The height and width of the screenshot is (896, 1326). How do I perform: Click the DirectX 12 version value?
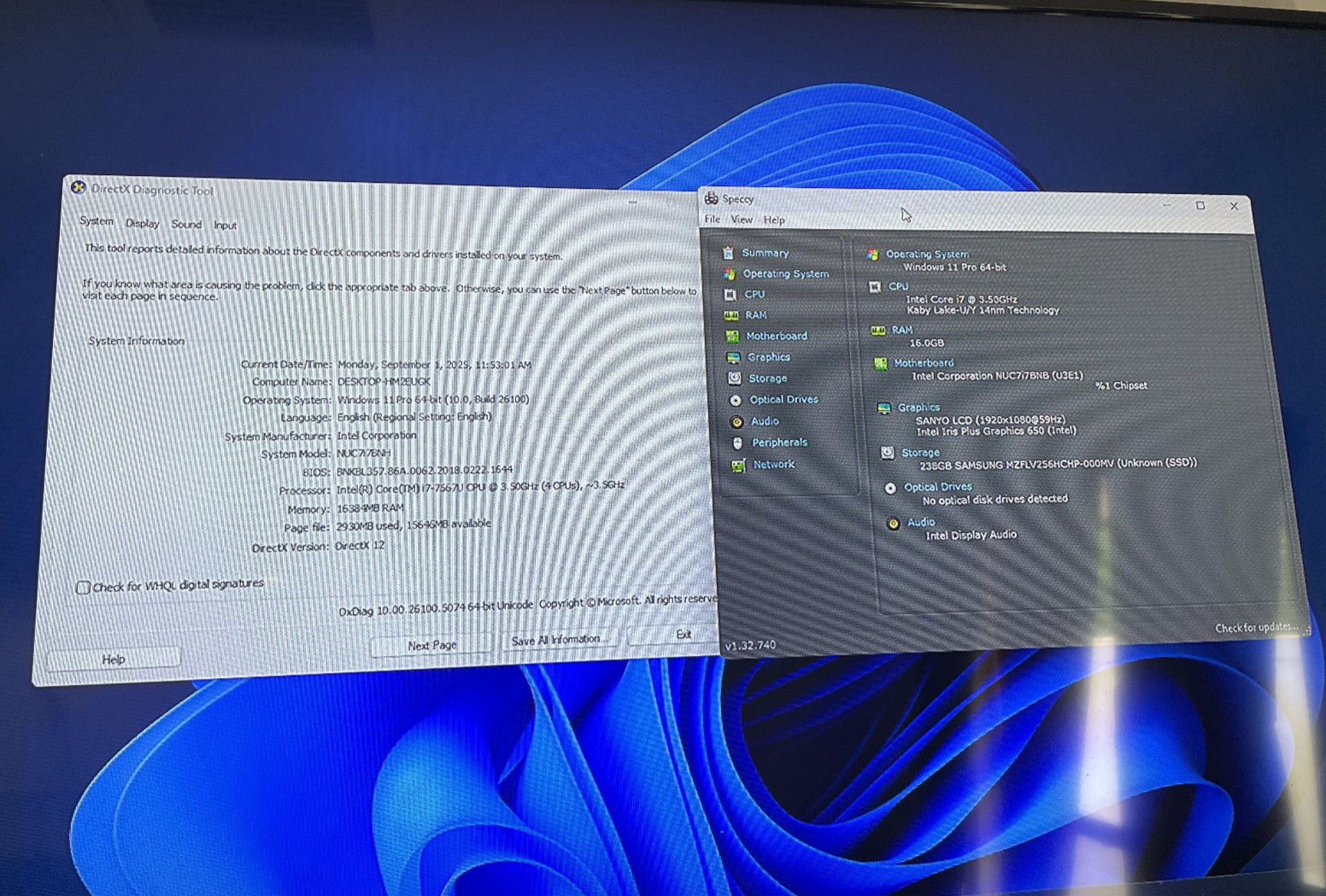(x=360, y=546)
